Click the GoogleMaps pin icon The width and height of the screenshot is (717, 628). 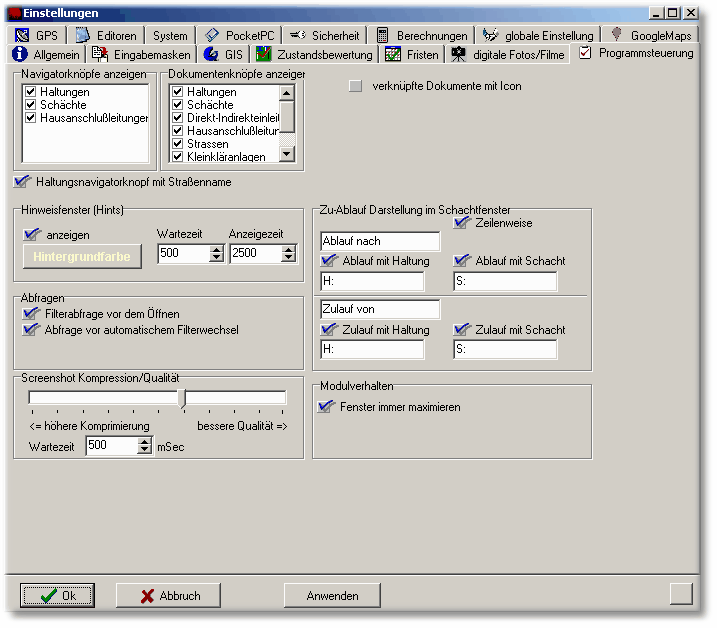tap(617, 35)
